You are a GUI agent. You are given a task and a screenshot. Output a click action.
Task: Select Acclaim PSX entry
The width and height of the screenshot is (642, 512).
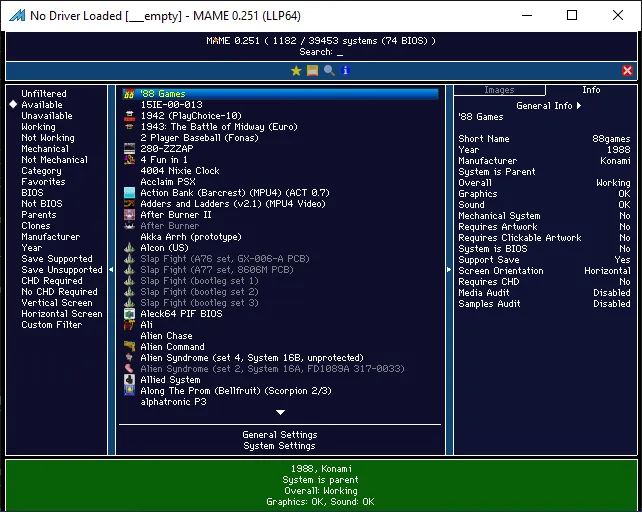coord(168,182)
